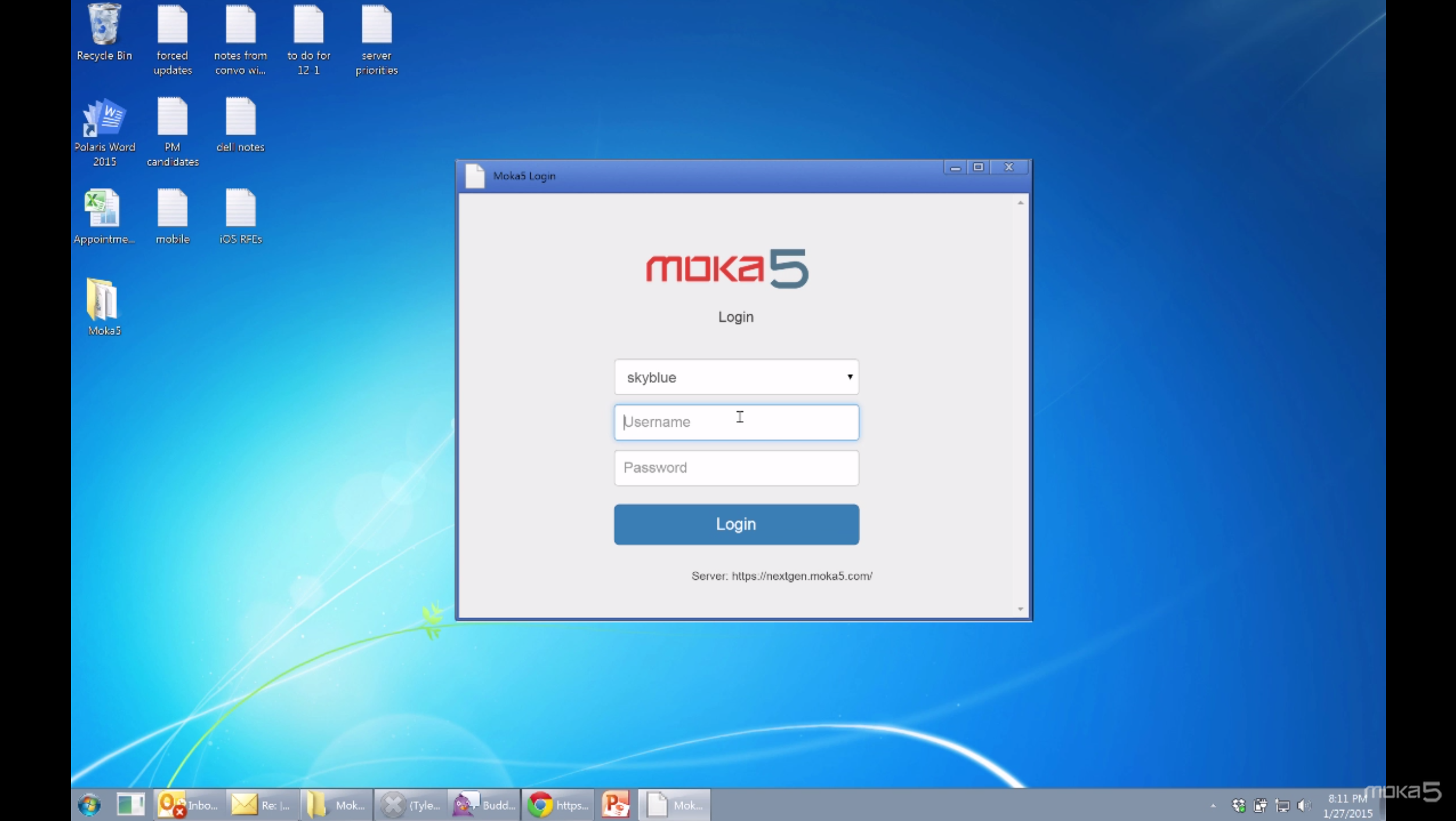Open the Mok... folder taskbar item
This screenshot has width=1456, height=821.
[x=336, y=805]
